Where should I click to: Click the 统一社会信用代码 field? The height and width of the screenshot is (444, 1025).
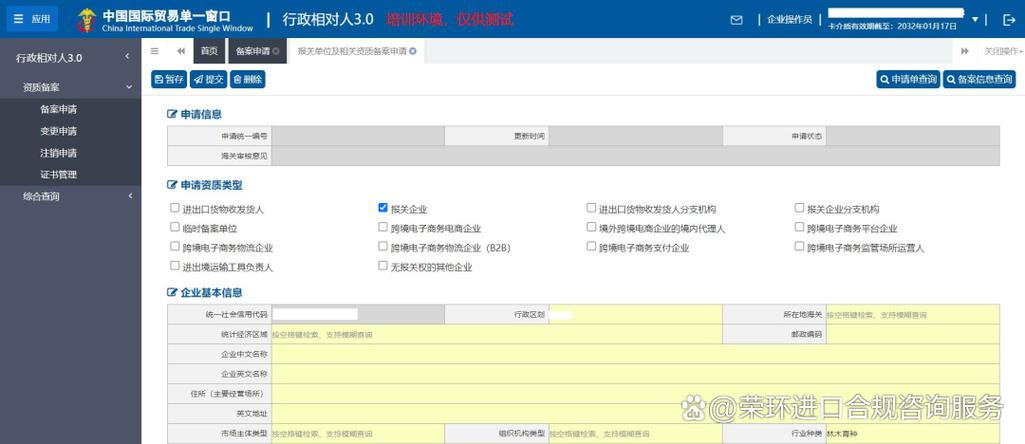pyautogui.click(x=358, y=315)
